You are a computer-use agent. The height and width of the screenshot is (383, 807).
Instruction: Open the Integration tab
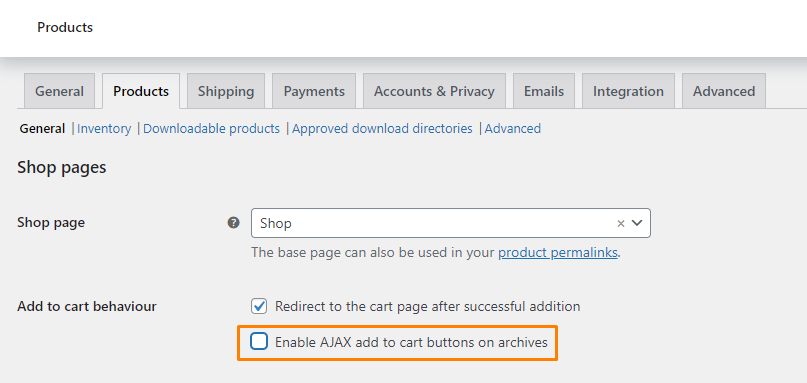[x=628, y=91]
